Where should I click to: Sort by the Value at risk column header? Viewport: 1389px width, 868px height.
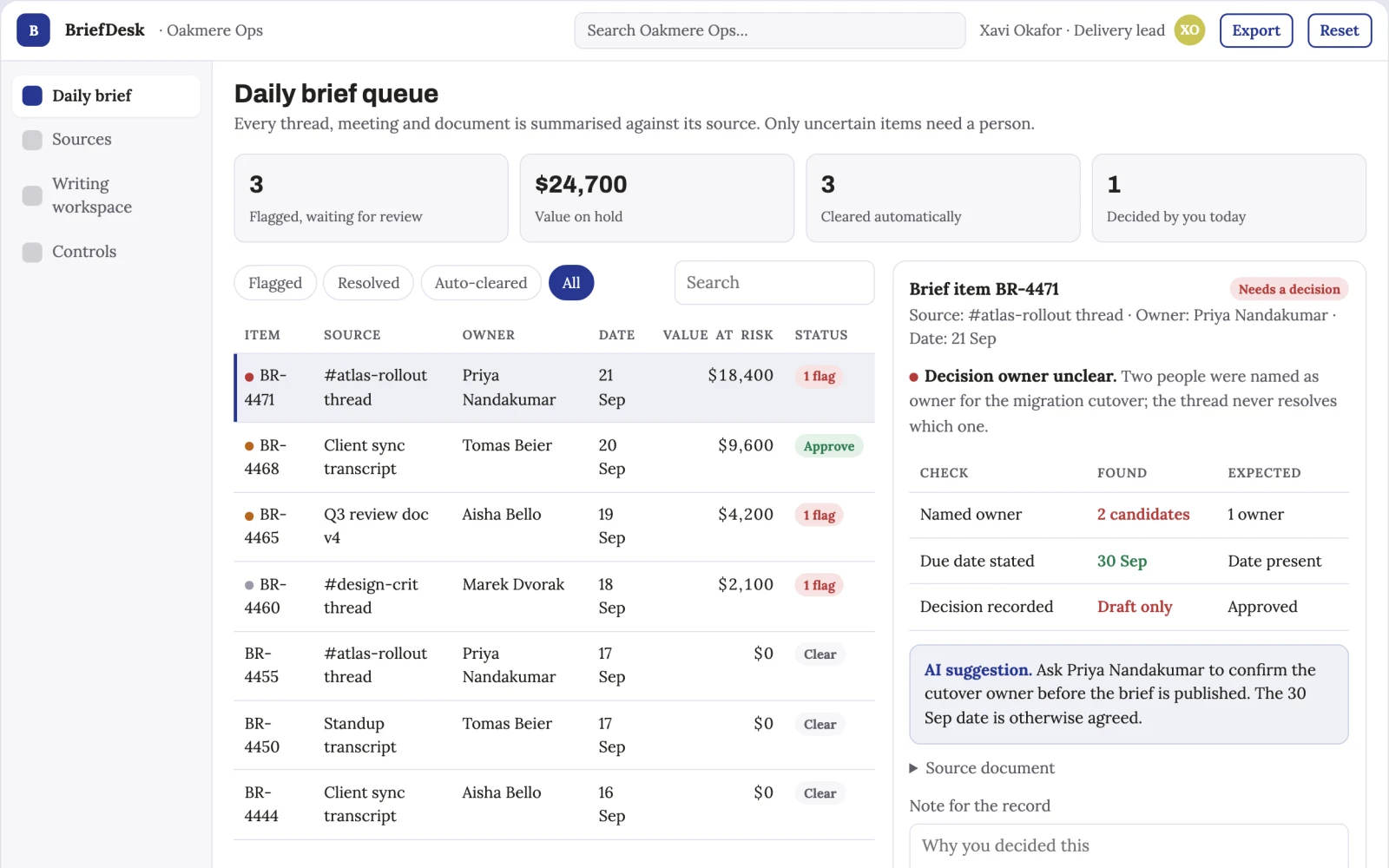[718, 335]
